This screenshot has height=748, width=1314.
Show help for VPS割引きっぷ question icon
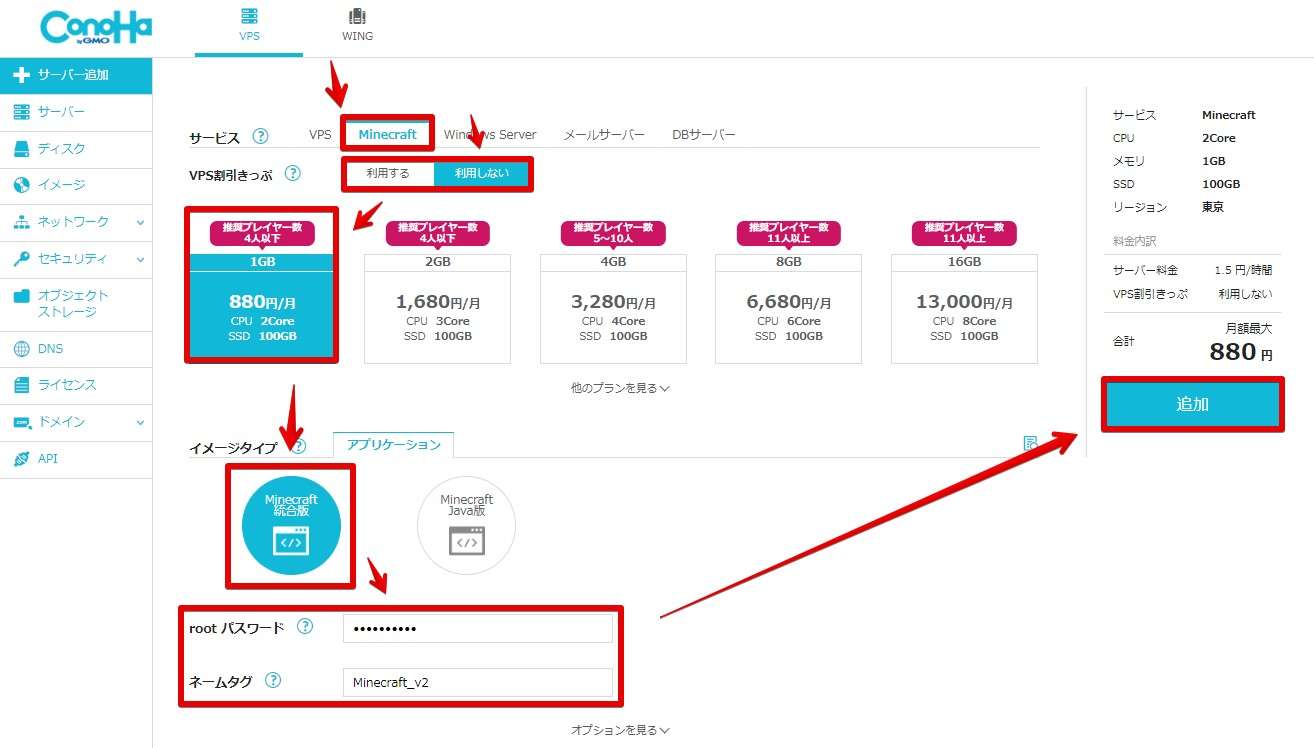point(292,173)
